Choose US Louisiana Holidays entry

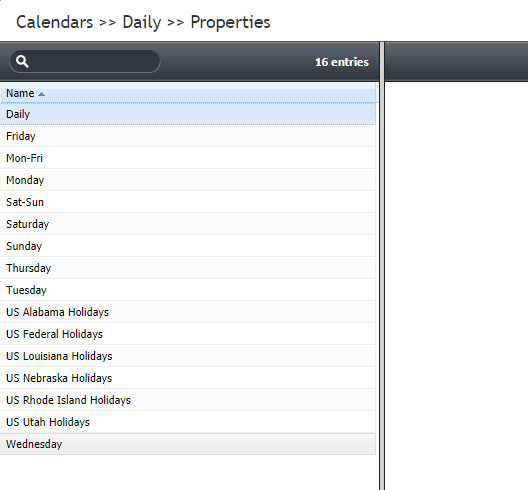pyautogui.click(x=188, y=356)
